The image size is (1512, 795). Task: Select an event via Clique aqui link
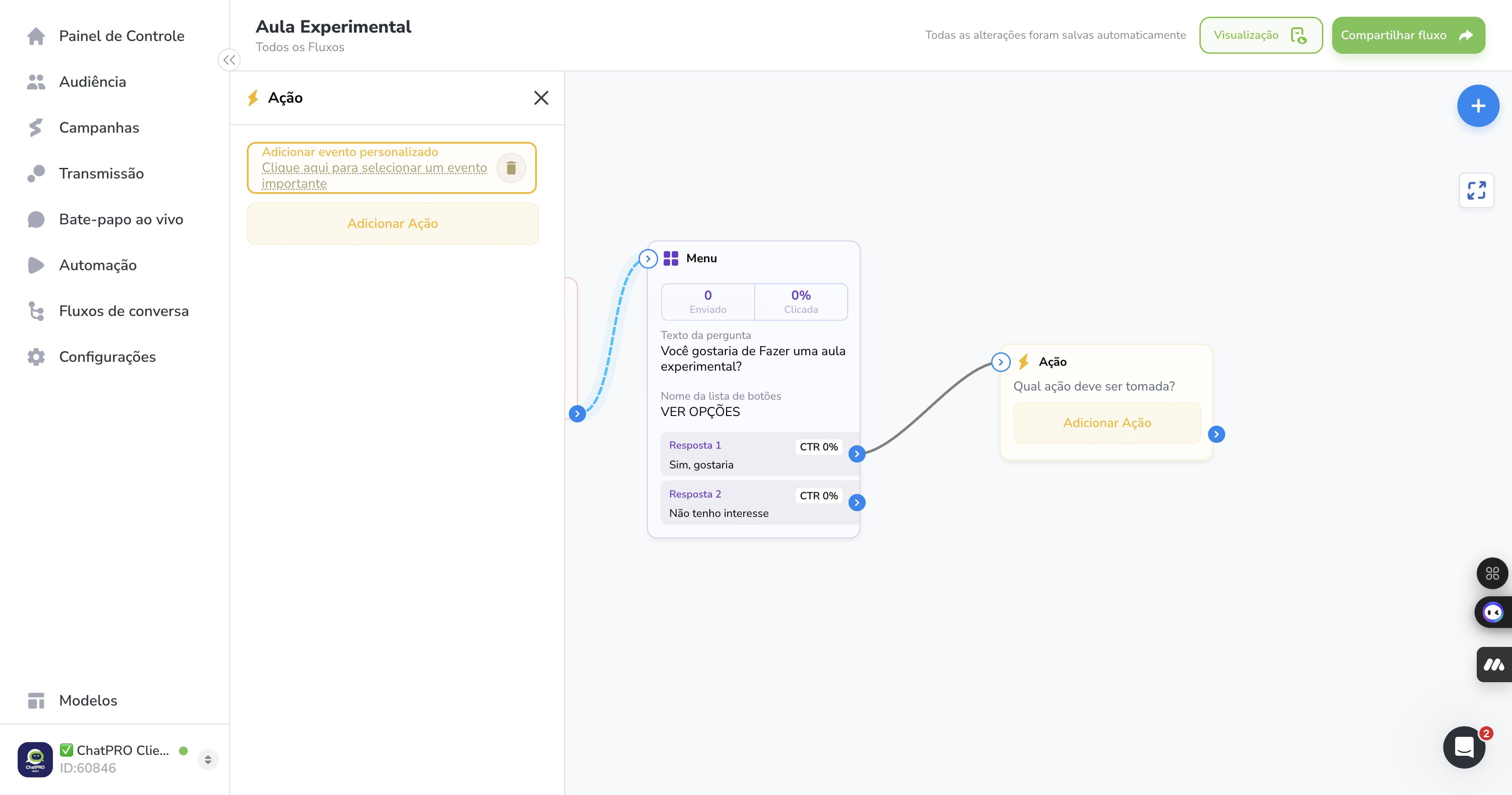pos(375,175)
